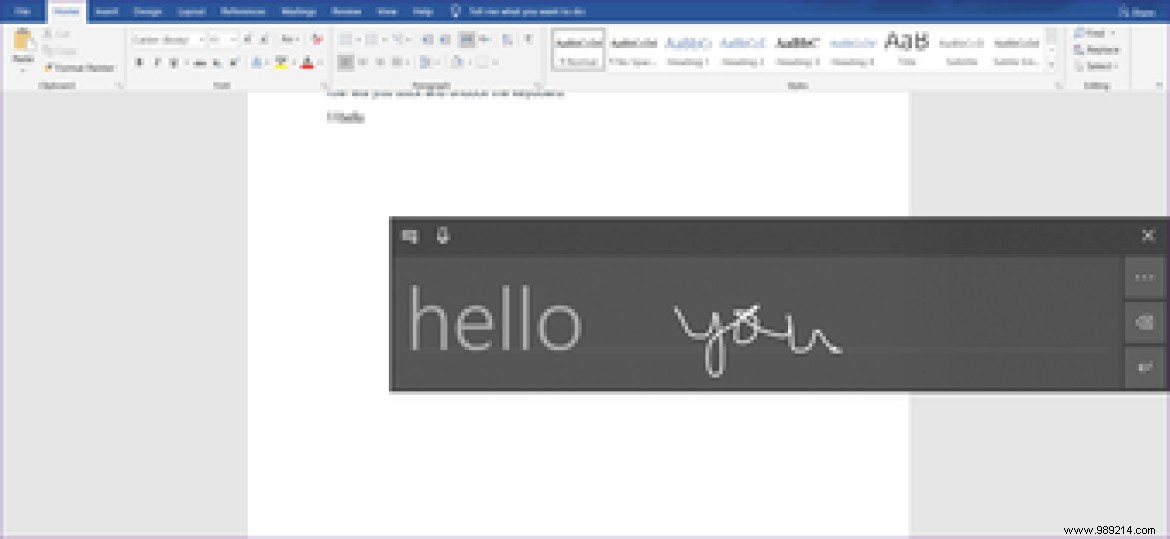1170x539 pixels.
Task: Click the microphone dictation icon in handwriting panel
Action: tap(443, 237)
